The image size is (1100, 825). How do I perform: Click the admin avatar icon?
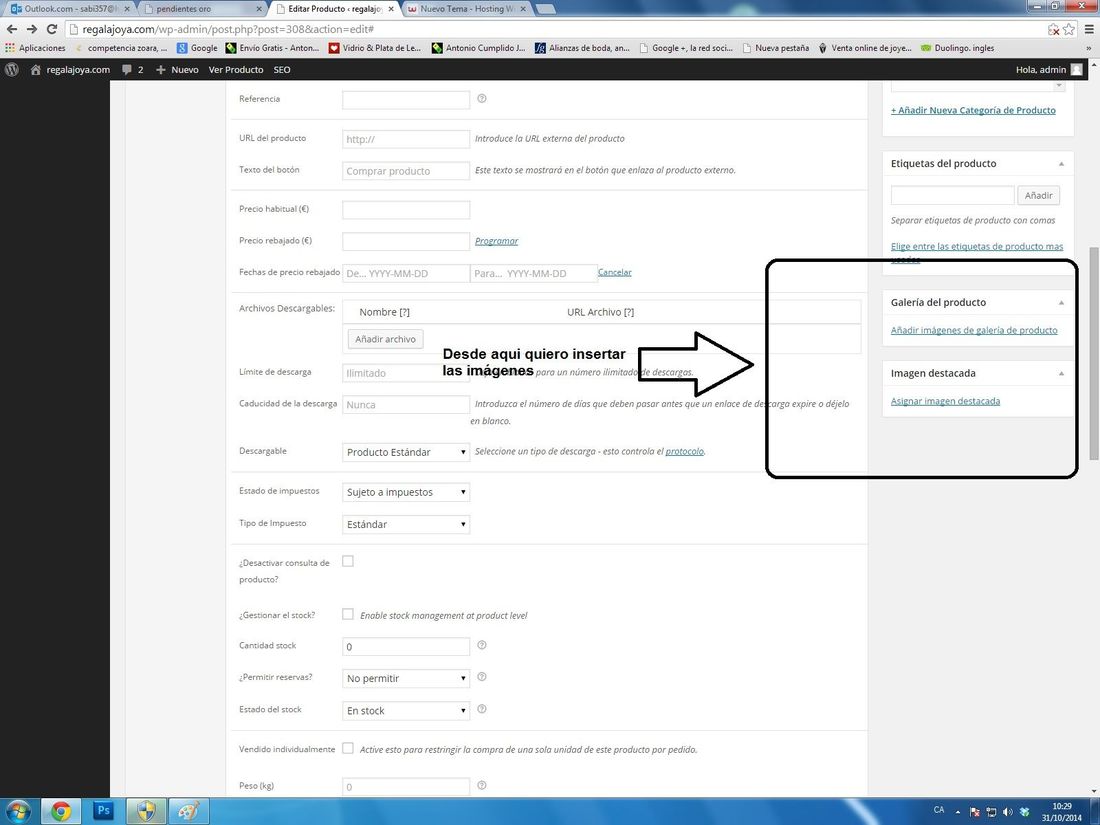point(1077,69)
